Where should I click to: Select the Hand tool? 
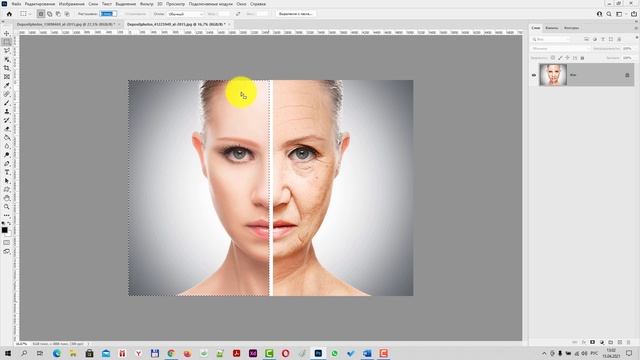point(7,198)
